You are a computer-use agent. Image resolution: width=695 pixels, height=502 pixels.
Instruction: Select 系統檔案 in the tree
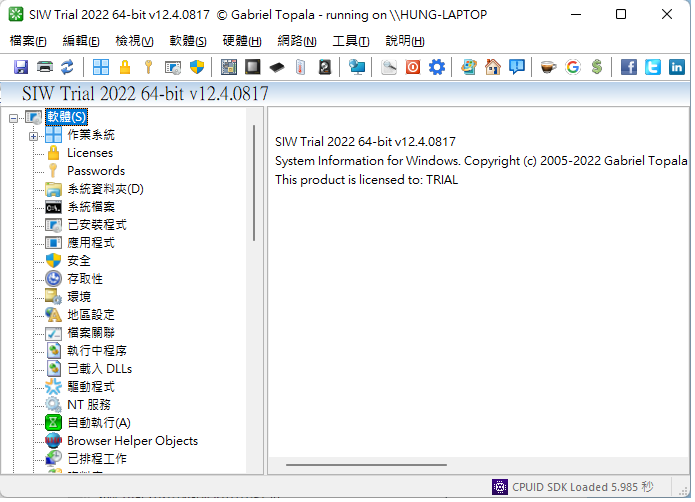pos(91,207)
